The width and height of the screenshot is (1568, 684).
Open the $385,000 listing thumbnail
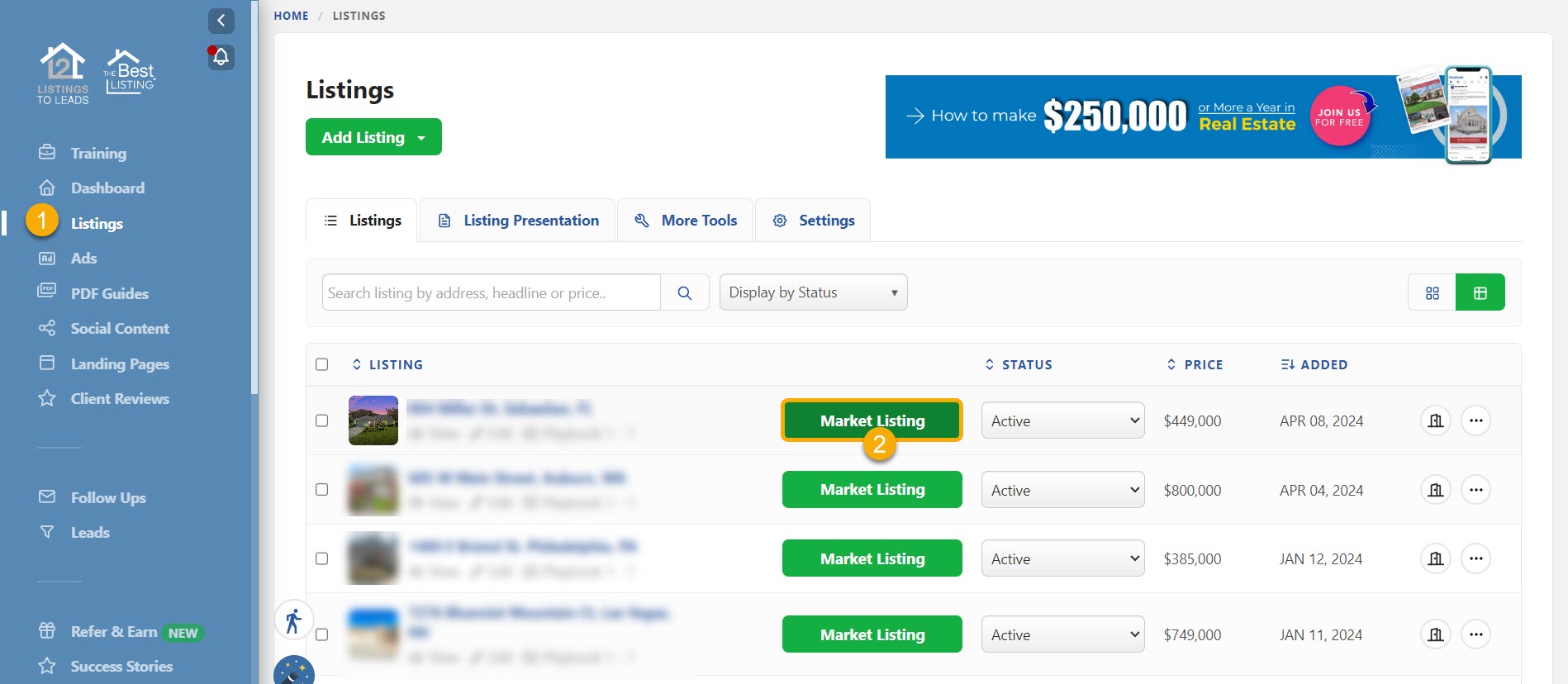tap(373, 558)
